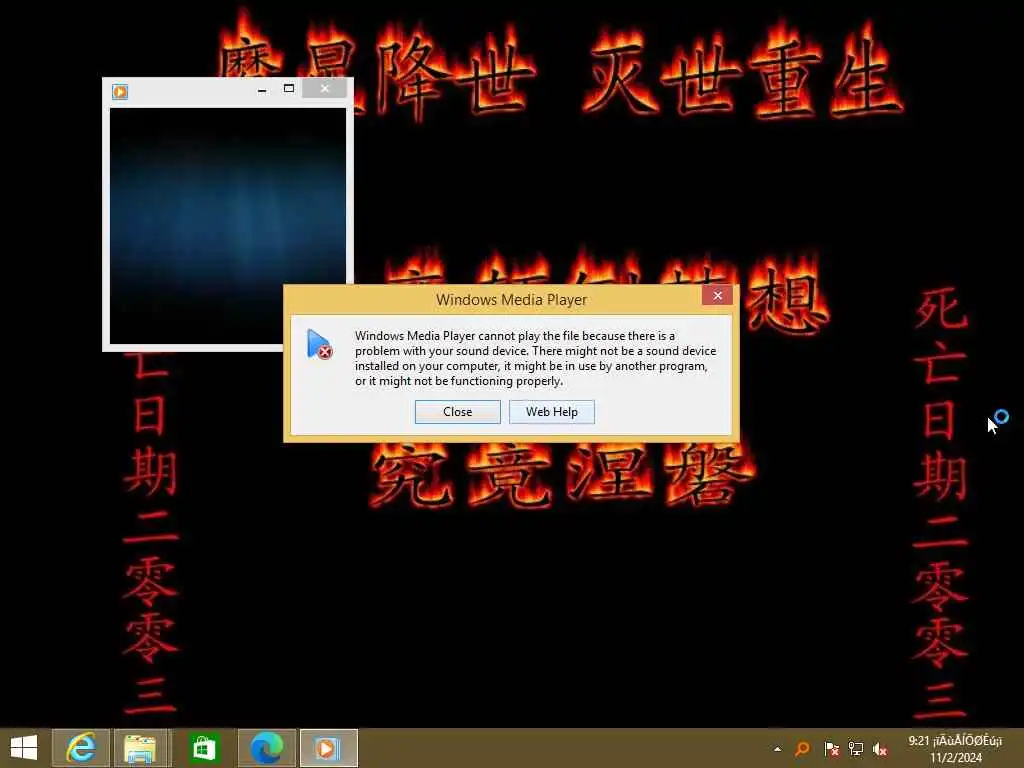Show hidden system tray icons

[777, 749]
